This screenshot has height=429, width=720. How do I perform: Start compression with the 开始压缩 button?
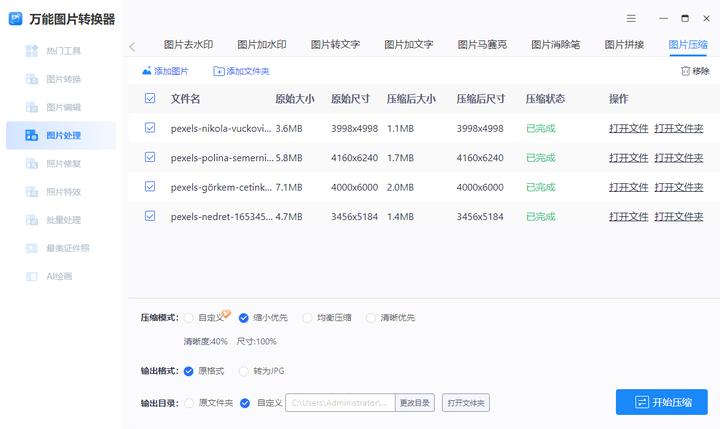pos(662,402)
